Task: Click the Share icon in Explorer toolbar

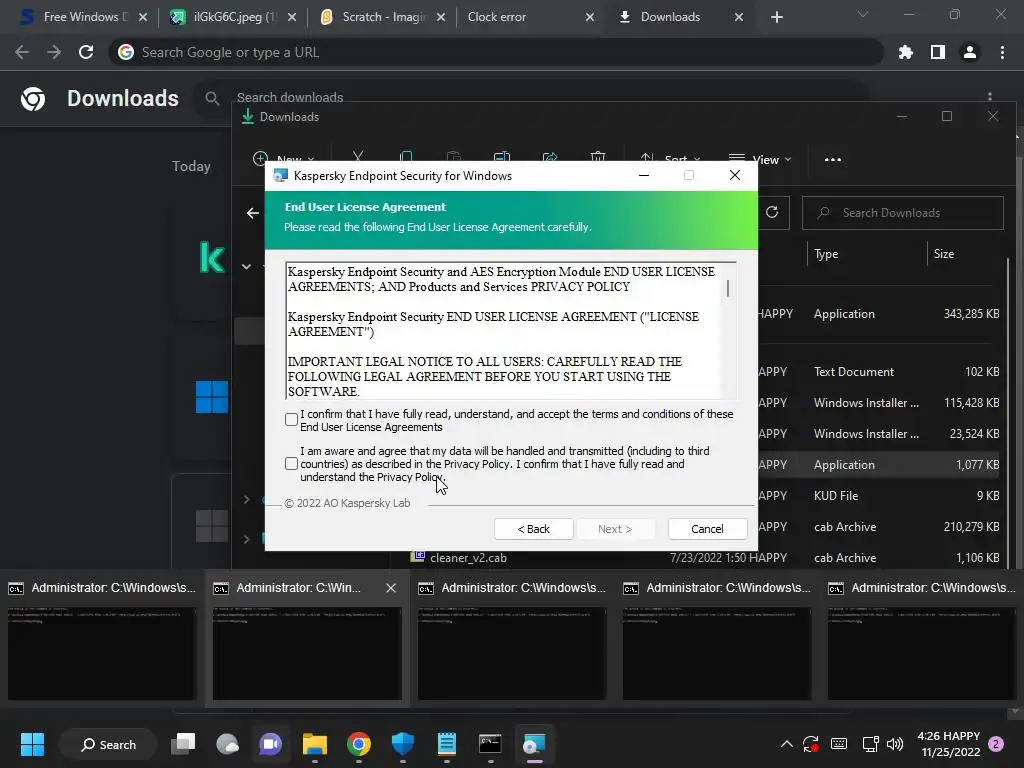Action: (550, 157)
